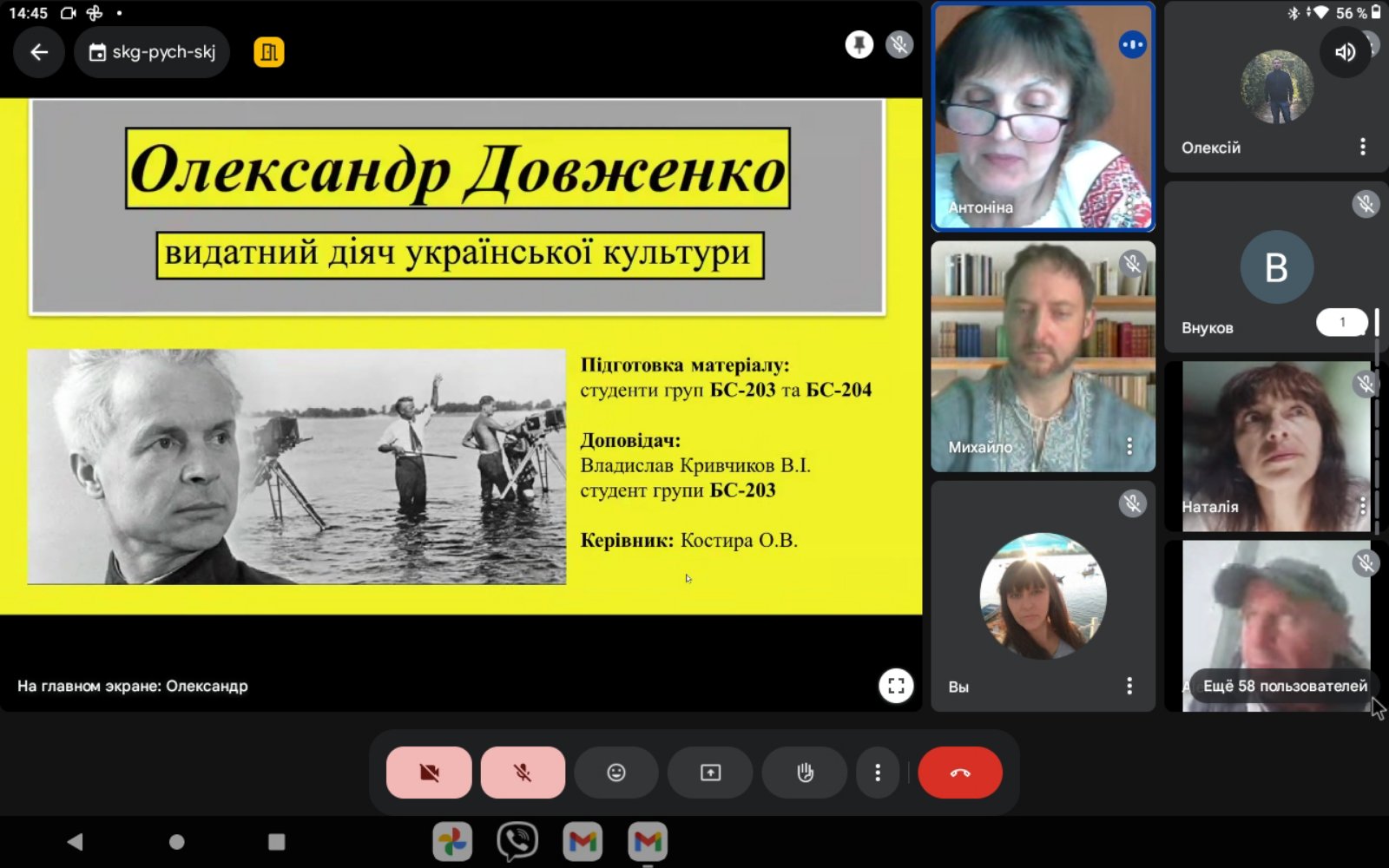Select Михайло's video tile
Image resolution: width=1389 pixels, height=868 pixels.
point(1043,357)
